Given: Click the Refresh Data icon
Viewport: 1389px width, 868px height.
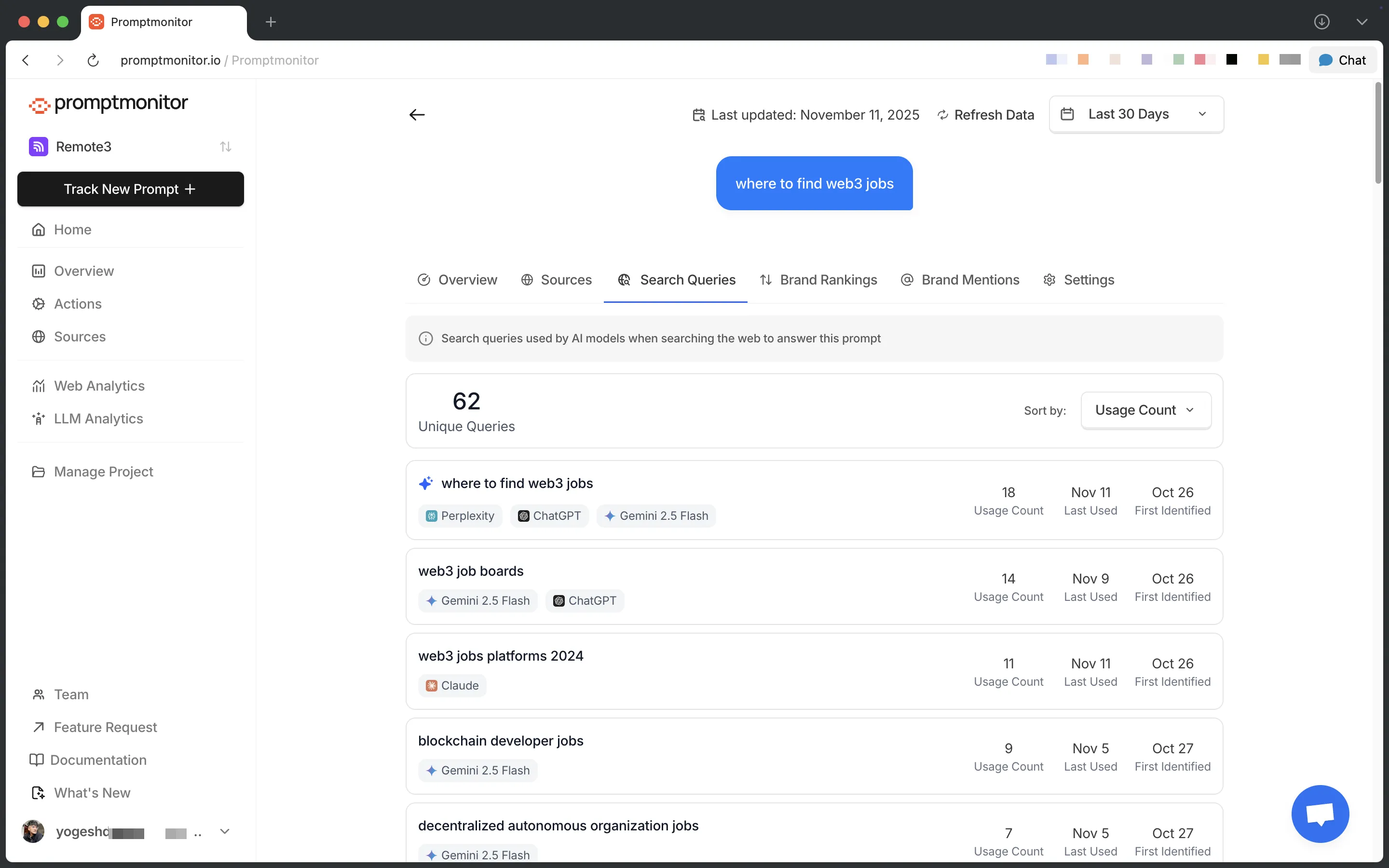Looking at the screenshot, I should coord(942,115).
